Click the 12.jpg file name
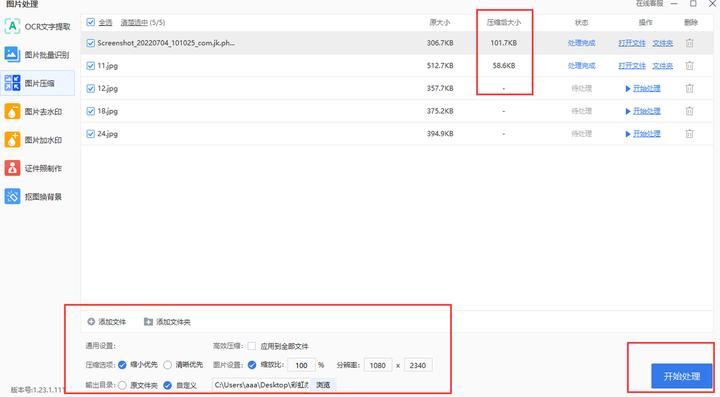 [107, 88]
